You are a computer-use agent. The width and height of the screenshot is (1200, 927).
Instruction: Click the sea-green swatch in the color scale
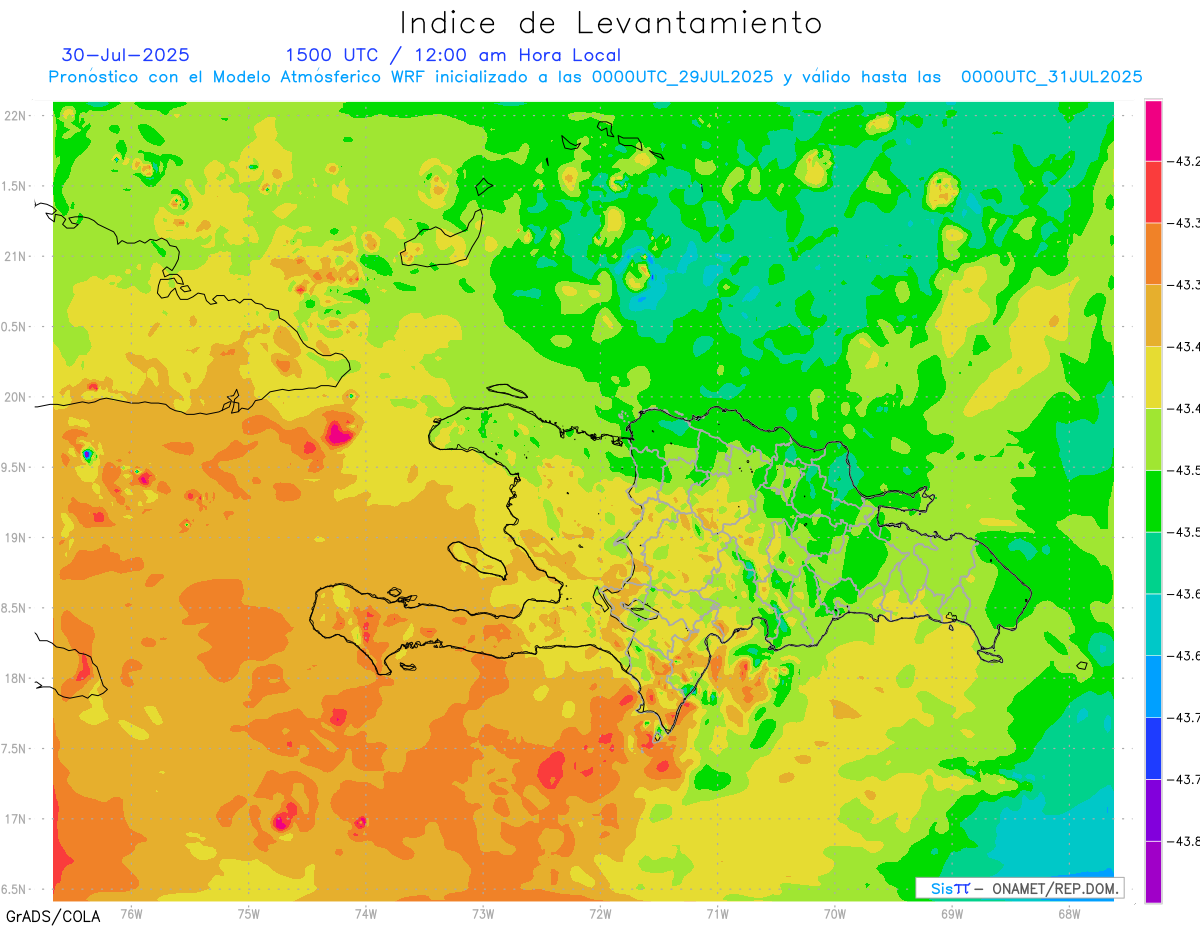pyautogui.click(x=1153, y=563)
